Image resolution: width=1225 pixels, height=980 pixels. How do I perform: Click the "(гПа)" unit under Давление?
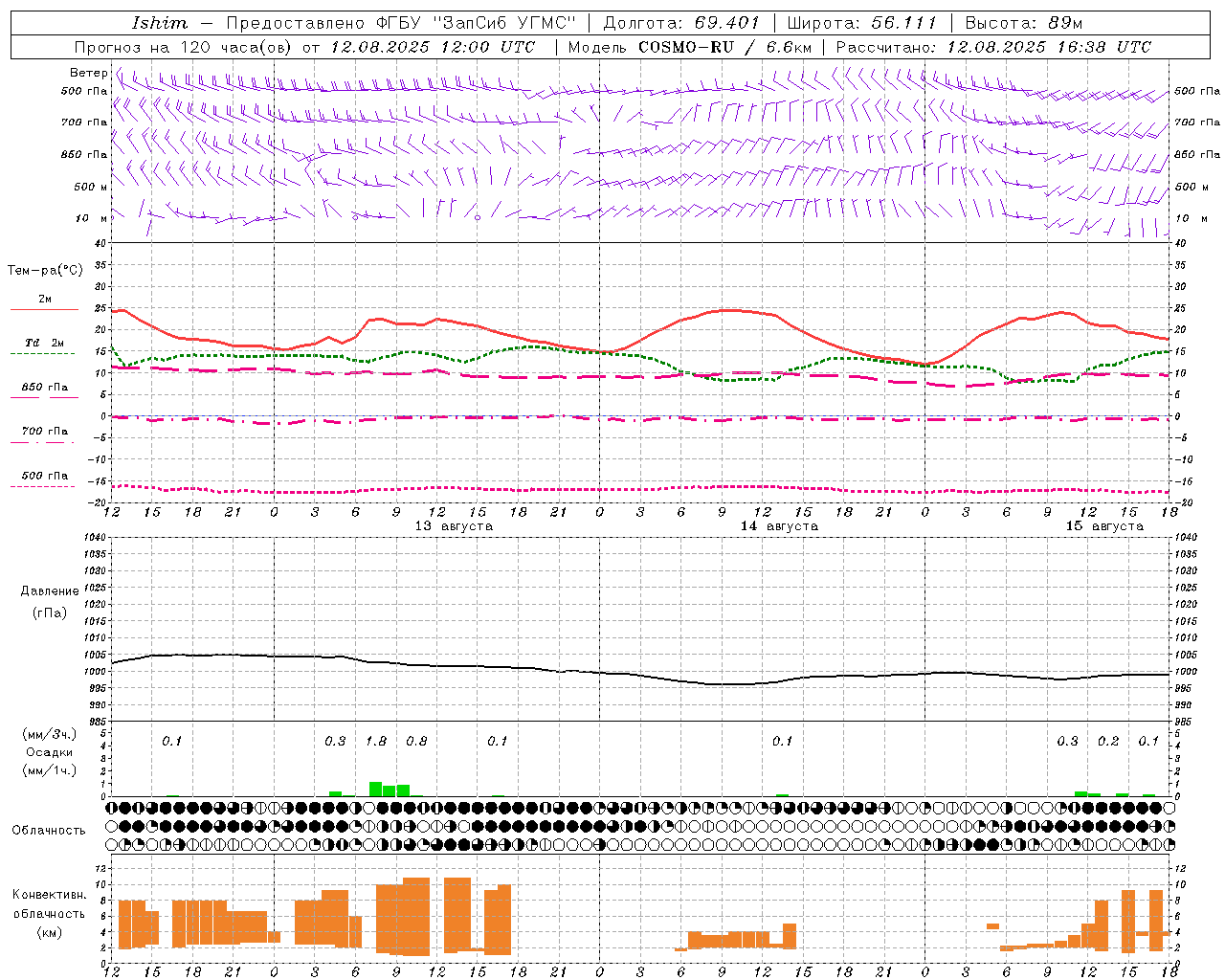tap(50, 612)
